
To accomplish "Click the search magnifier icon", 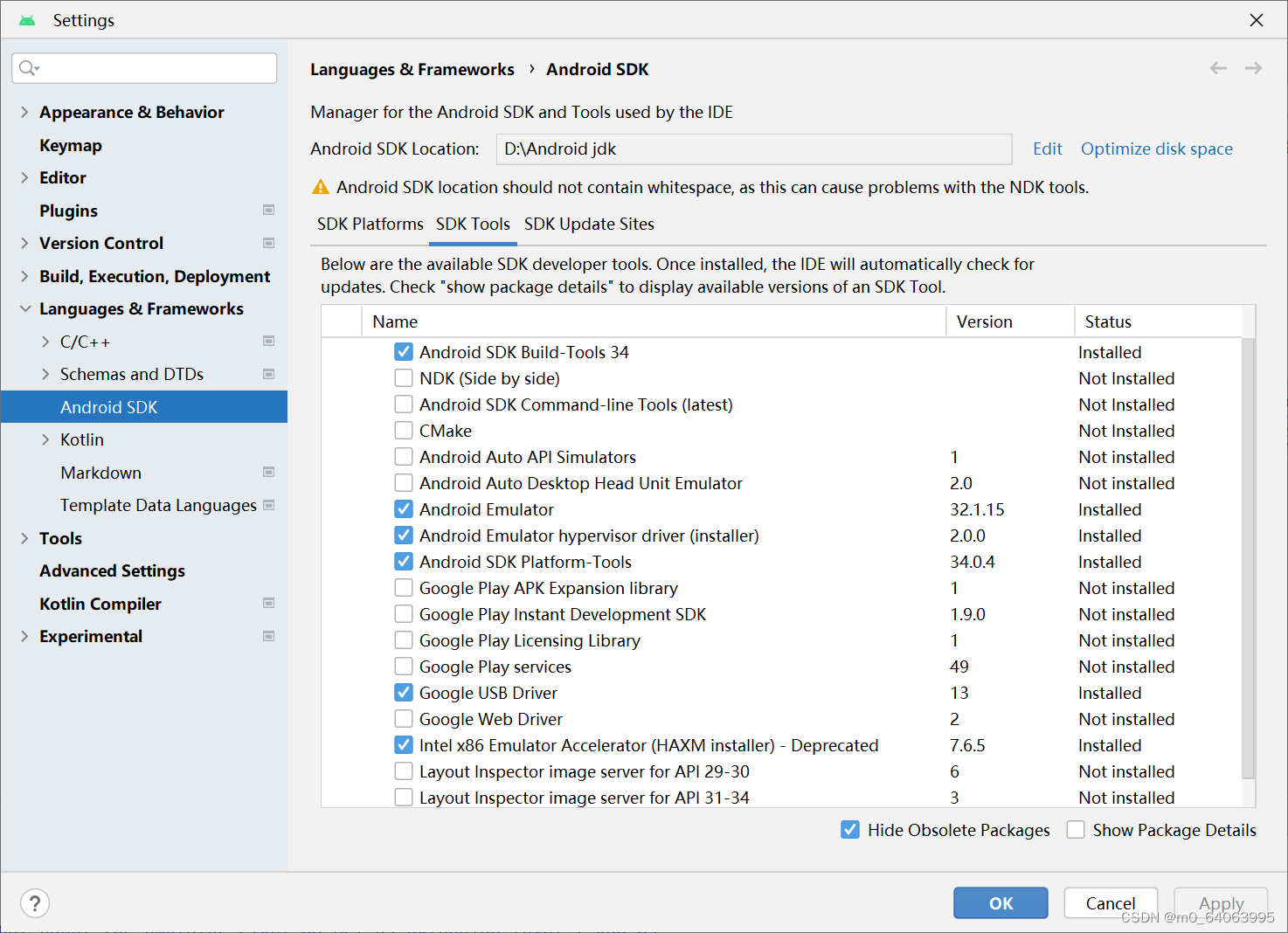I will pos(29,68).
